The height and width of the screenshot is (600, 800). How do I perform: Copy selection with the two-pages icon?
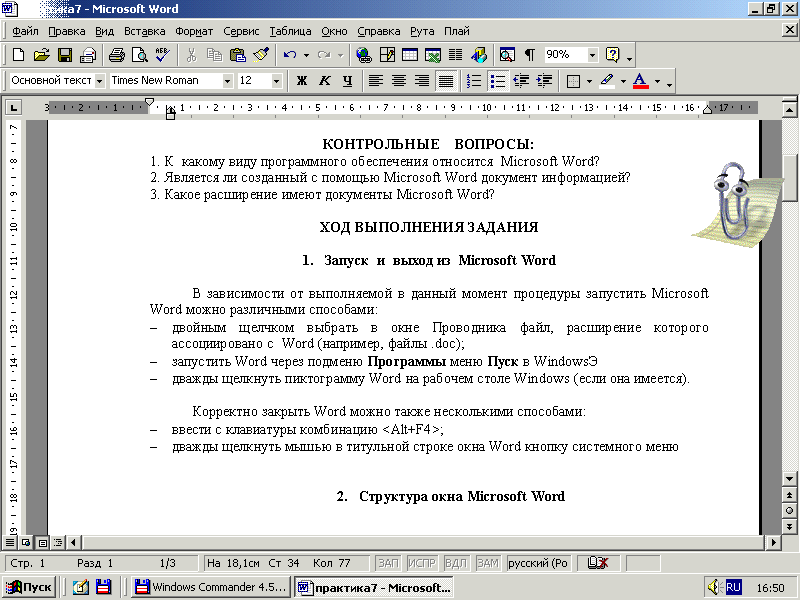(214, 54)
